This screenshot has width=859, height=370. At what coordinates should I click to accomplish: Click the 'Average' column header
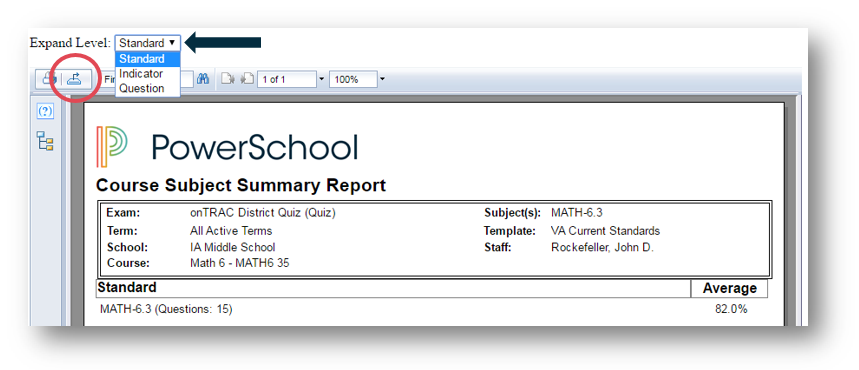[730, 288]
